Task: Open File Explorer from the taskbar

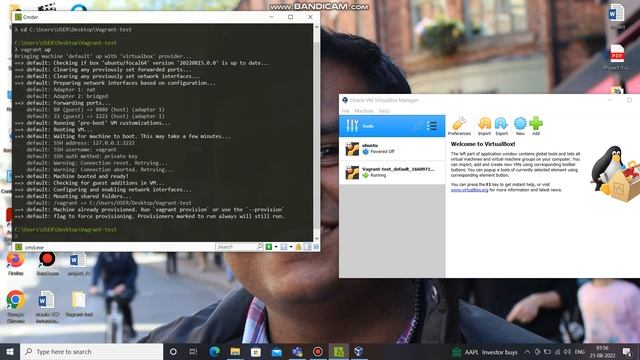Action: (235, 351)
